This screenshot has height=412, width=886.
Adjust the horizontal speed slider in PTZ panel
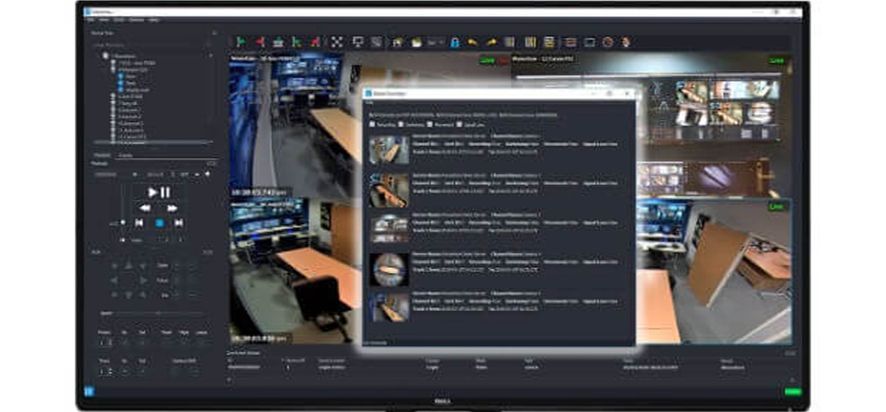coord(157,313)
